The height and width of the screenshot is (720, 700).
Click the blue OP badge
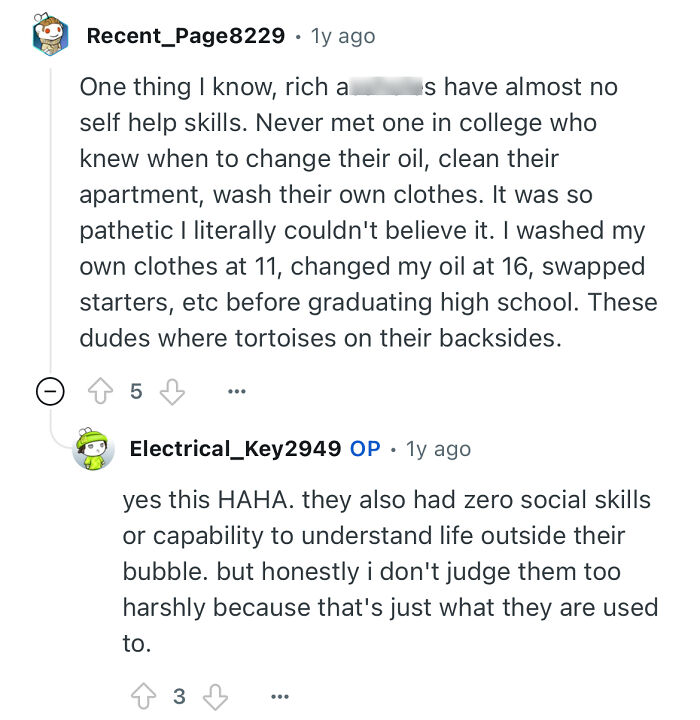pyautogui.click(x=365, y=448)
